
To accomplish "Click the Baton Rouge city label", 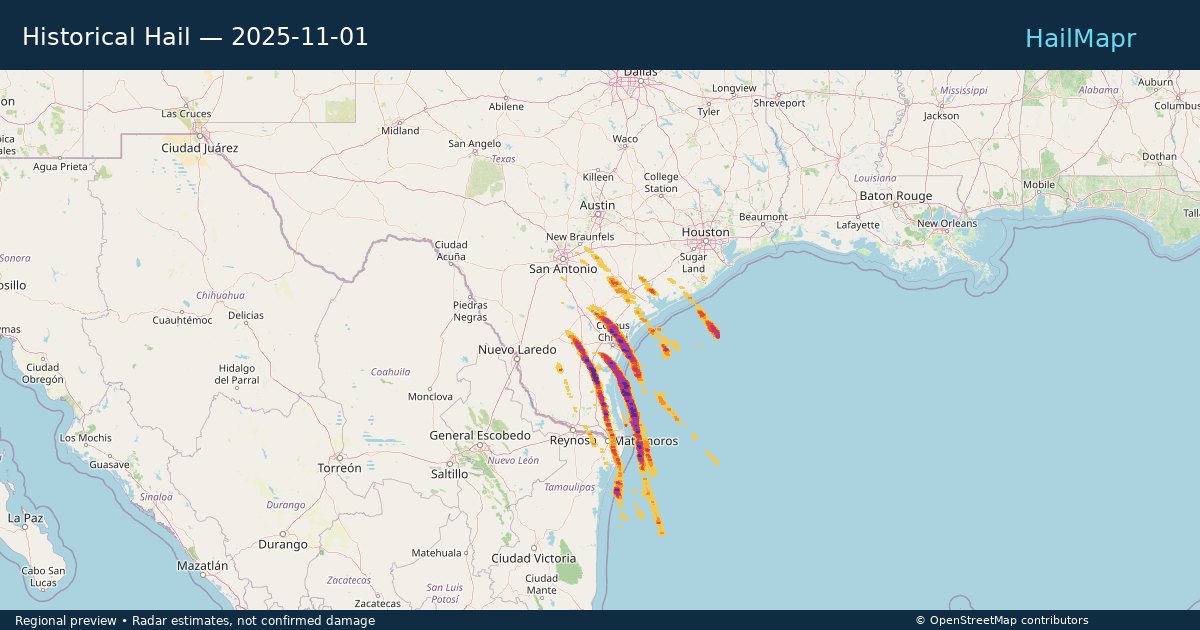I will (896, 196).
